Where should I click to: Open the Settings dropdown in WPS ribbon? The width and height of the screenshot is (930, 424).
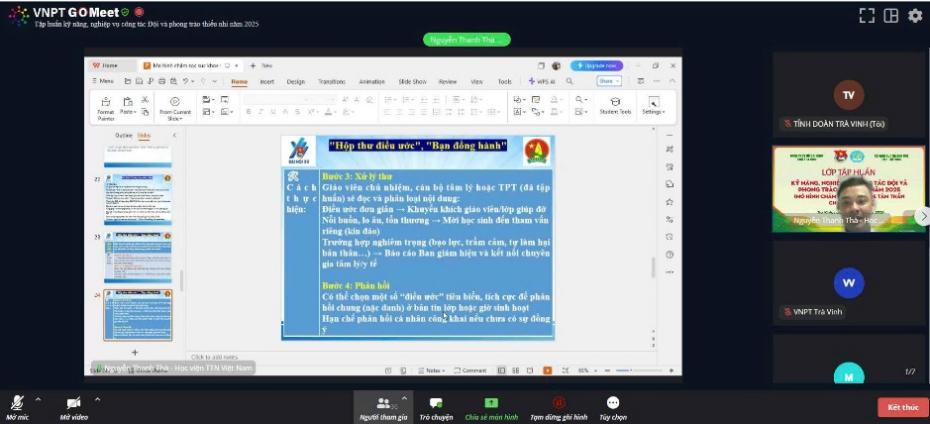[653, 106]
